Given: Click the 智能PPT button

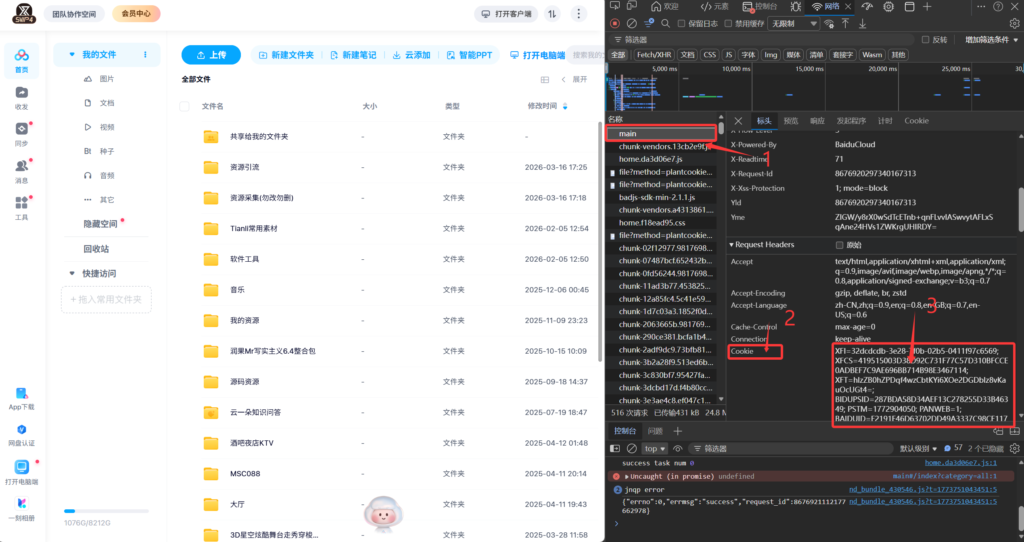Looking at the screenshot, I should pos(470,56).
